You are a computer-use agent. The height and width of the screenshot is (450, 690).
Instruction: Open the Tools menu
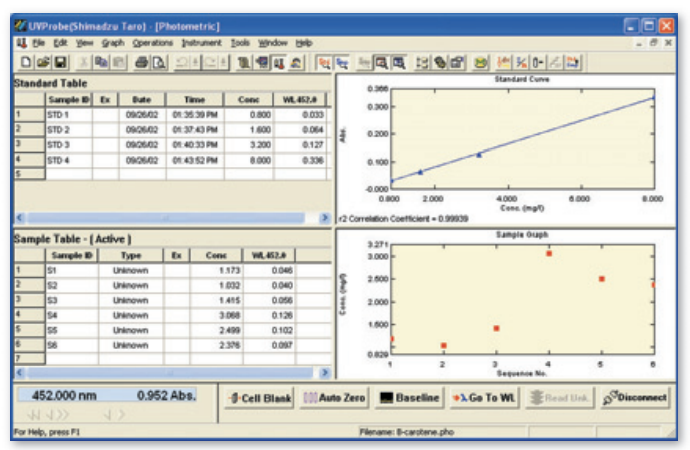tap(240, 43)
